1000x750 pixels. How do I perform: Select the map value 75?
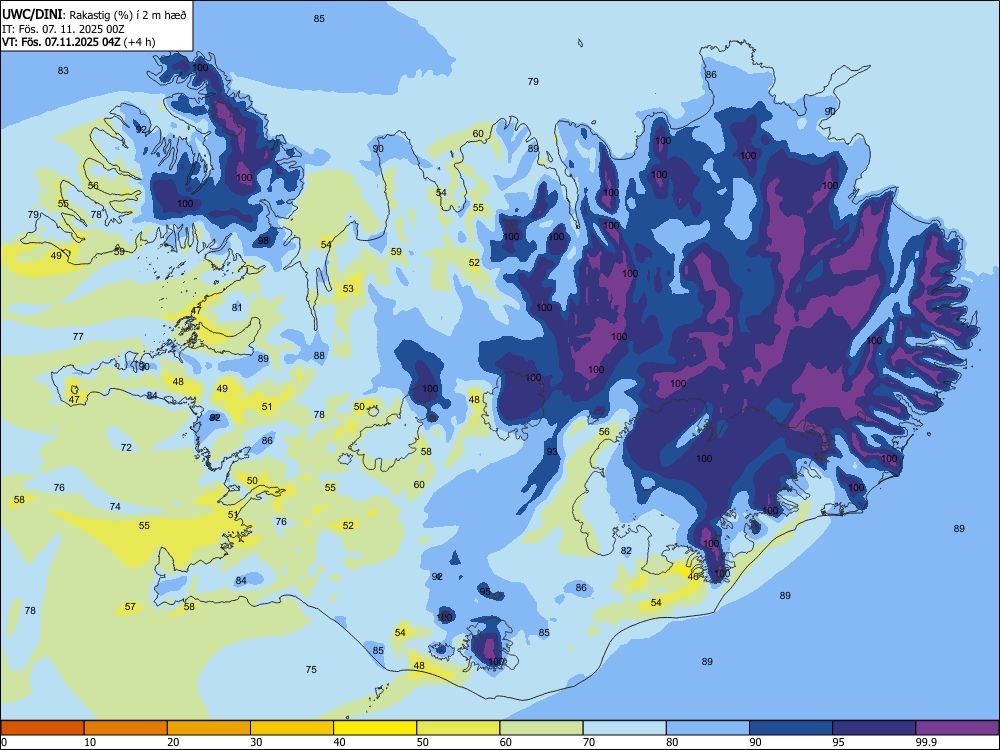point(311,670)
